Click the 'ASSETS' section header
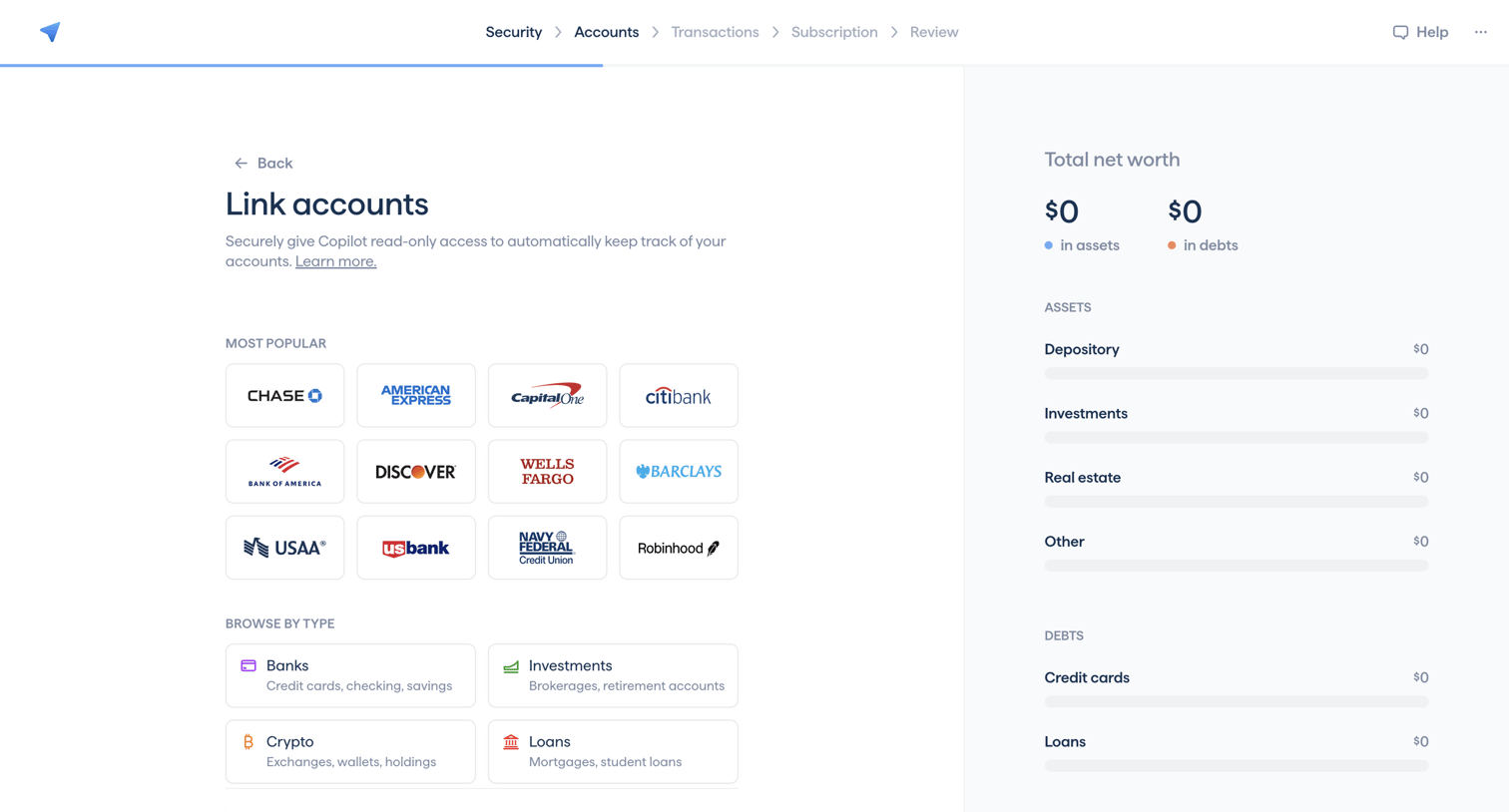 (x=1068, y=307)
